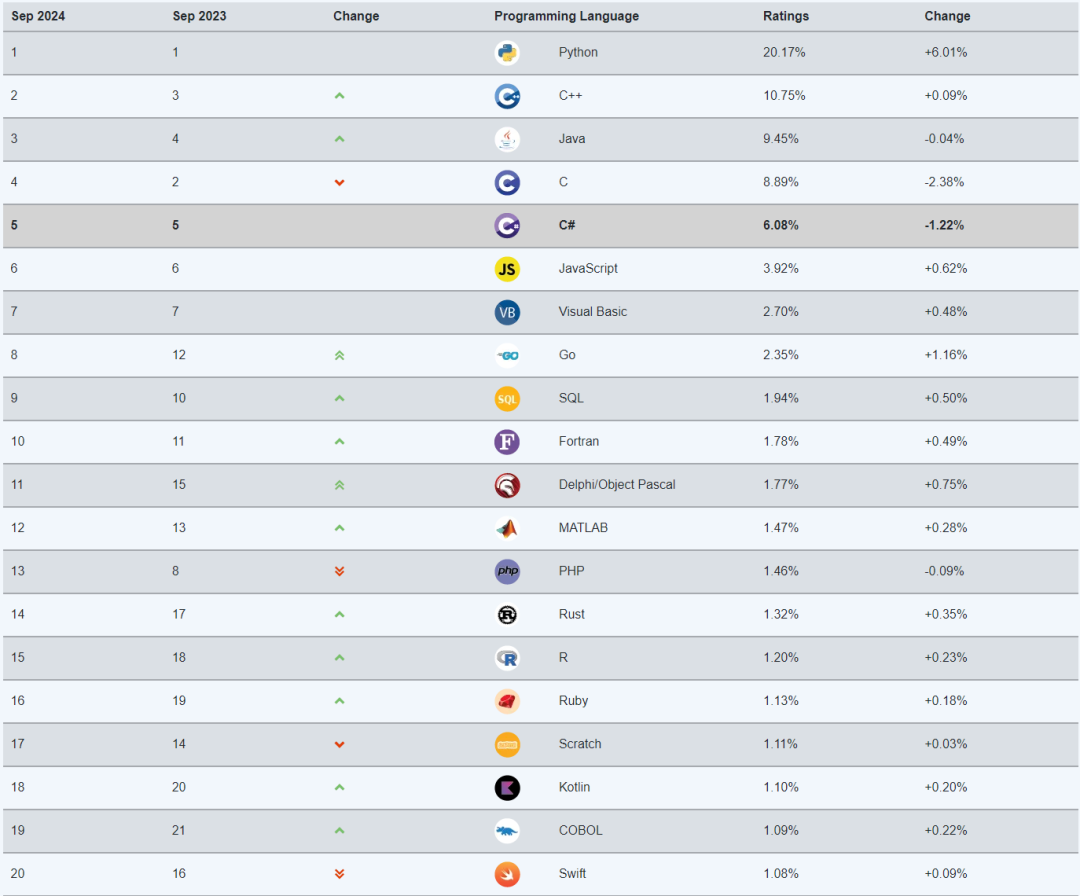The image size is (1080, 896).
Task: Click the orange Swift bird icon
Action: 507,875
